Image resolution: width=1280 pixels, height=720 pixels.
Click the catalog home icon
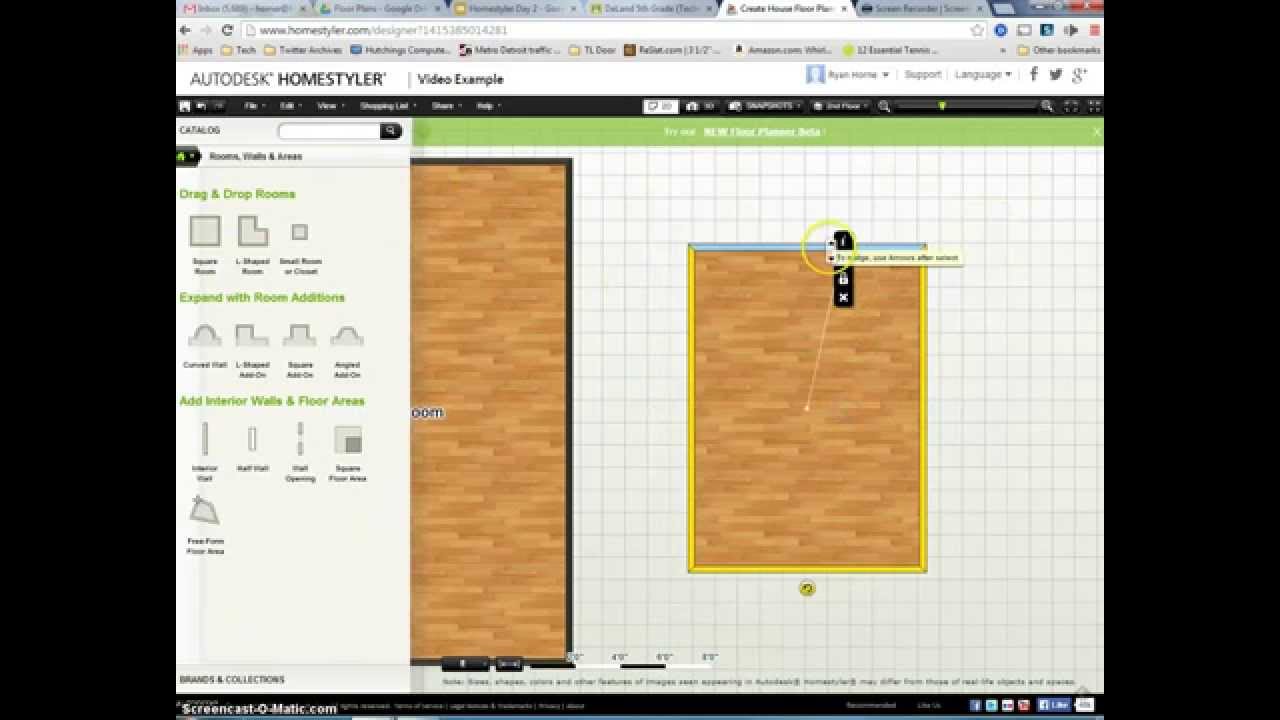(x=182, y=156)
